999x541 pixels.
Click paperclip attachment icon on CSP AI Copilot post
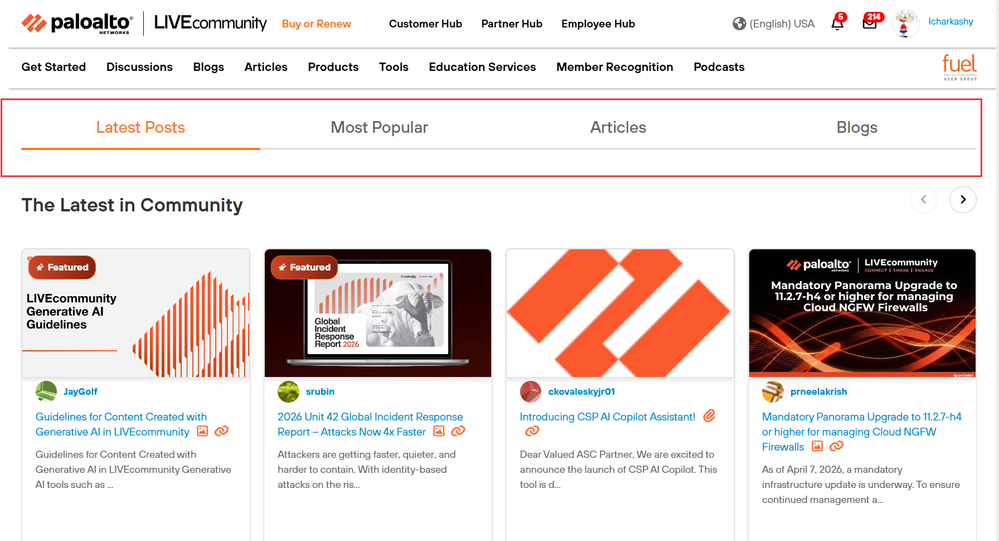pyautogui.click(x=709, y=416)
